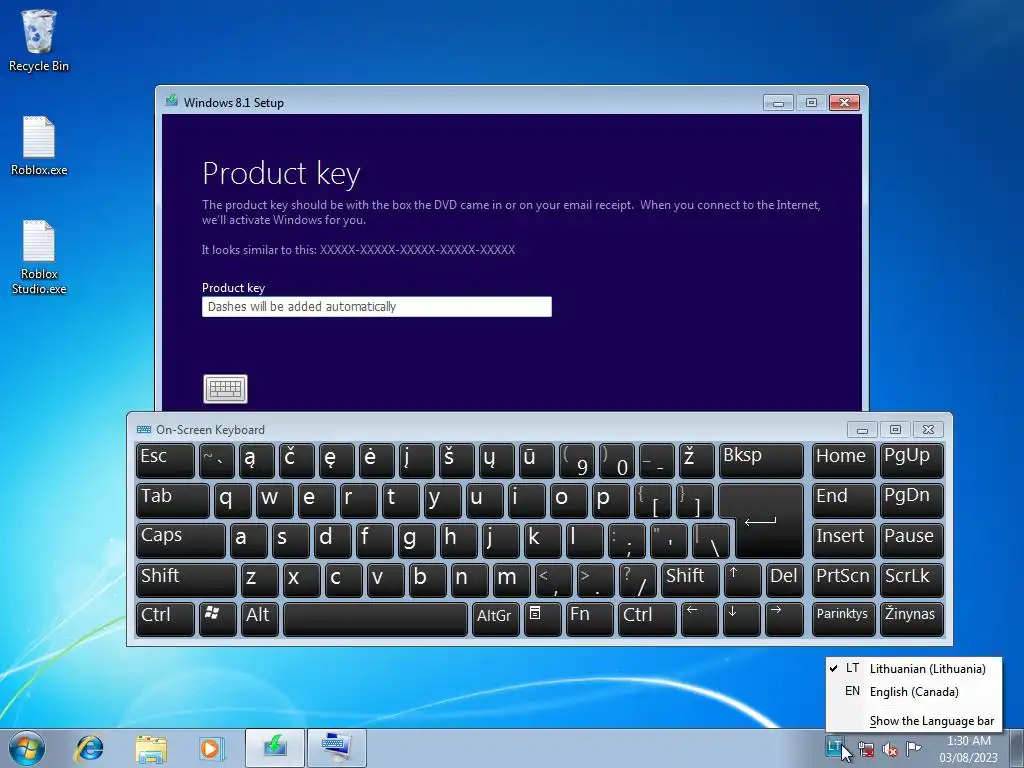Open Action Center flag icon
This screenshot has width=1024, height=768.
[914, 748]
